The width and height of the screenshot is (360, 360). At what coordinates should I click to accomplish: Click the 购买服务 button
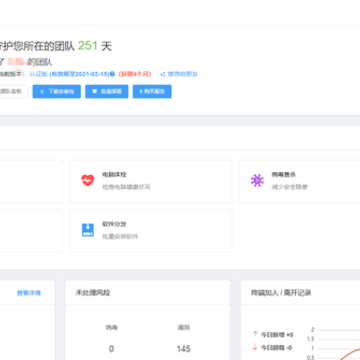(152, 91)
